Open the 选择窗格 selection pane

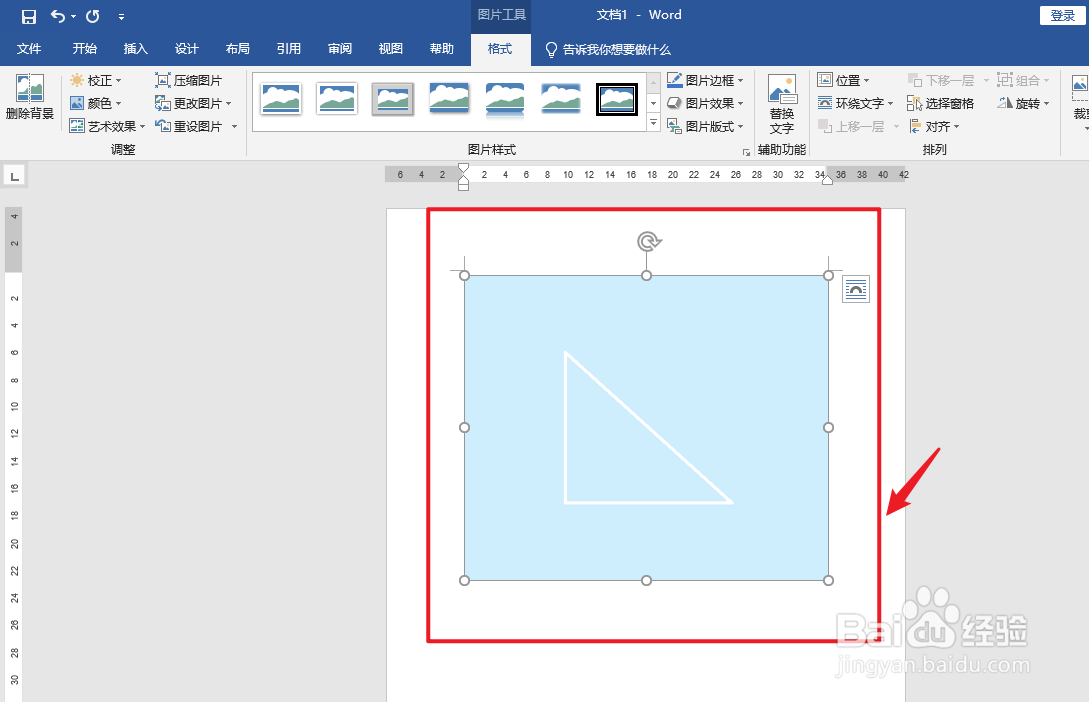coord(940,103)
